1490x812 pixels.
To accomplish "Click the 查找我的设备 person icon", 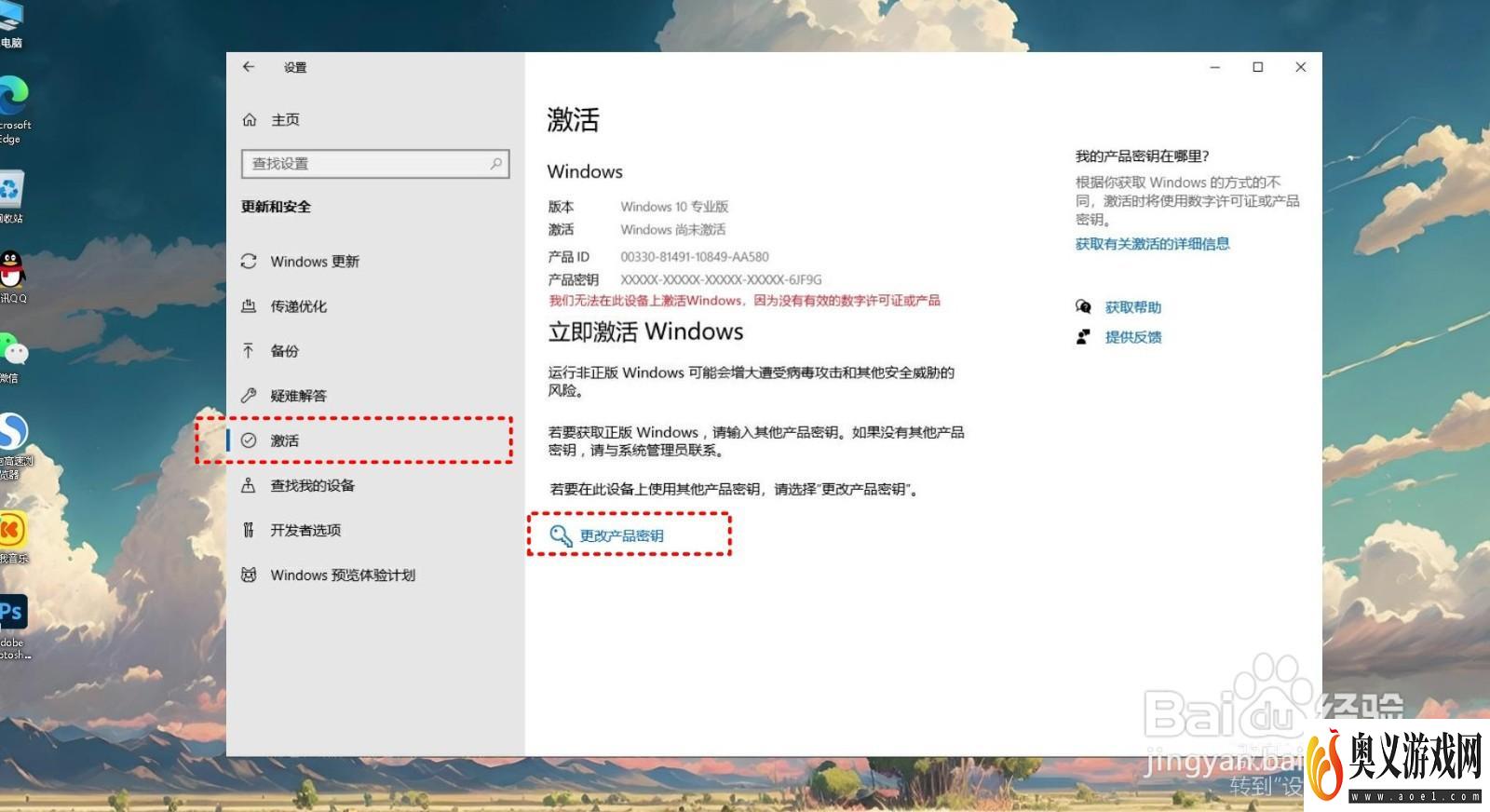I will point(249,485).
